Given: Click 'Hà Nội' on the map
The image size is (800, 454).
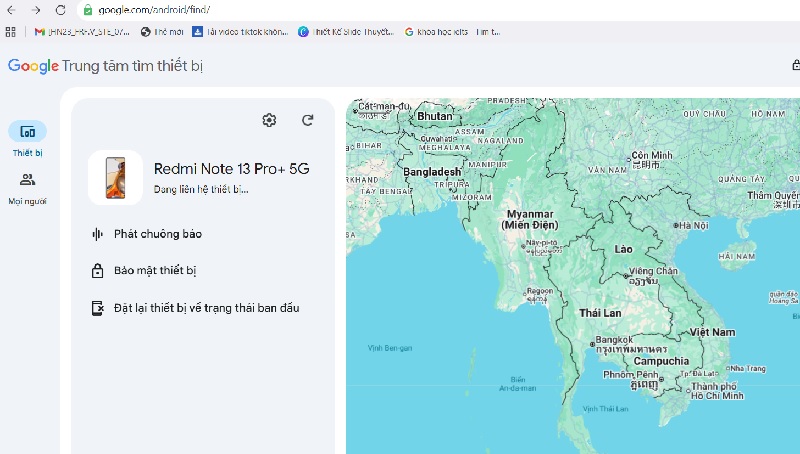Looking at the screenshot, I should 693,225.
